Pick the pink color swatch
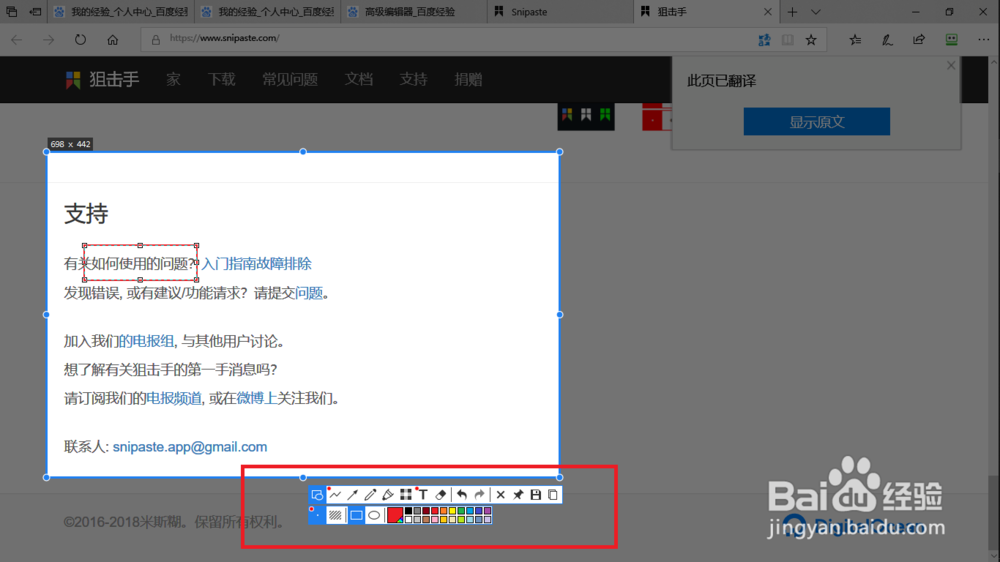The image size is (1000, 562). tap(434, 519)
